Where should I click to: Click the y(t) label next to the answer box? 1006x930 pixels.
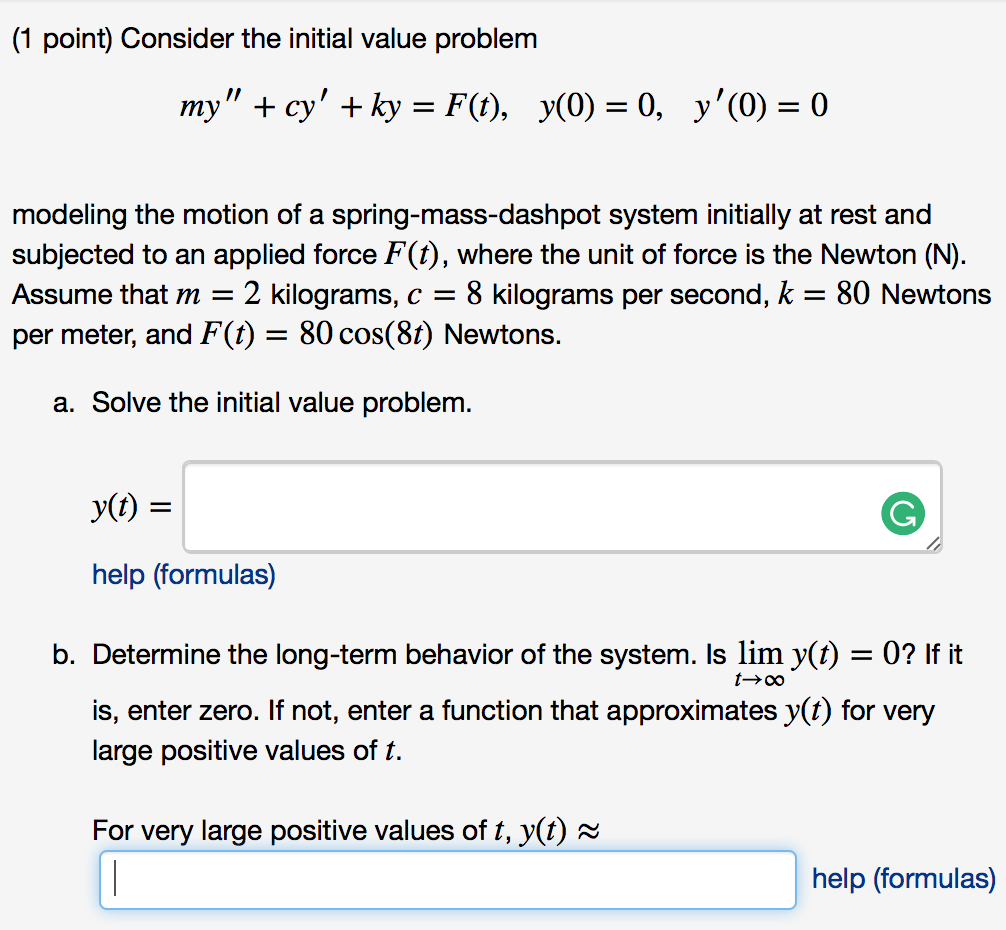point(128,506)
